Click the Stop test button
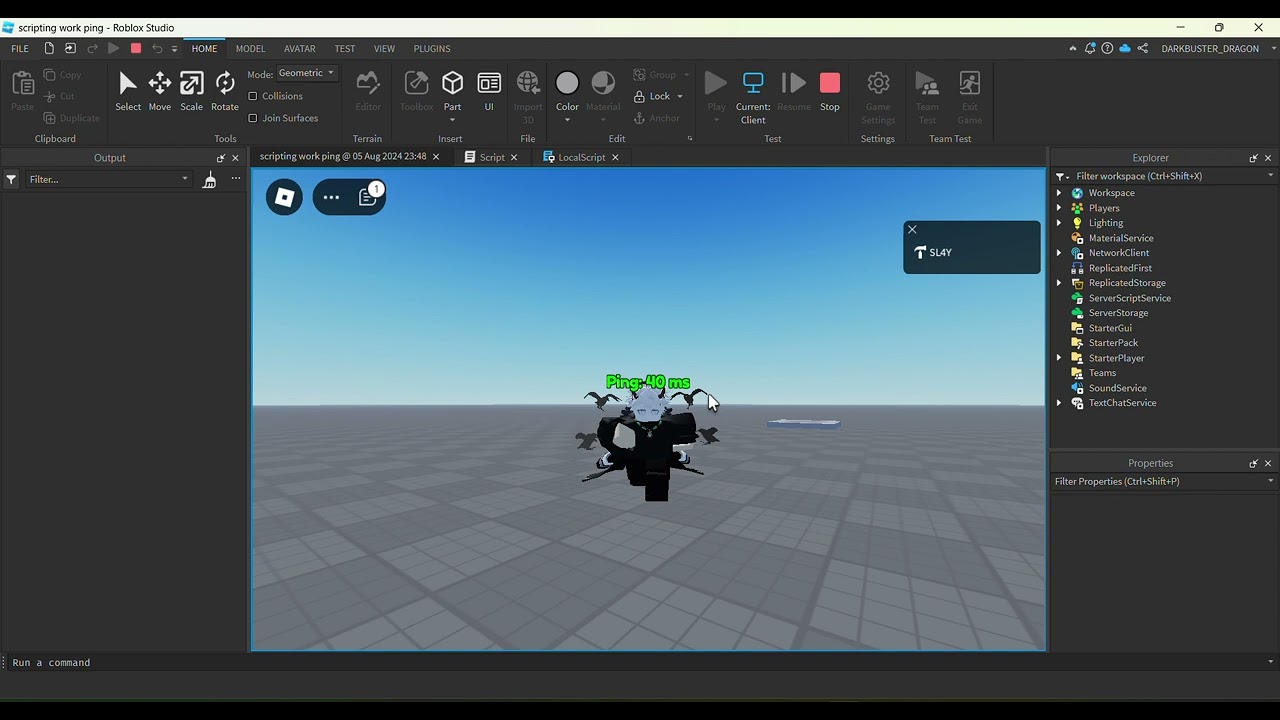This screenshot has width=1280, height=720. coord(830,91)
